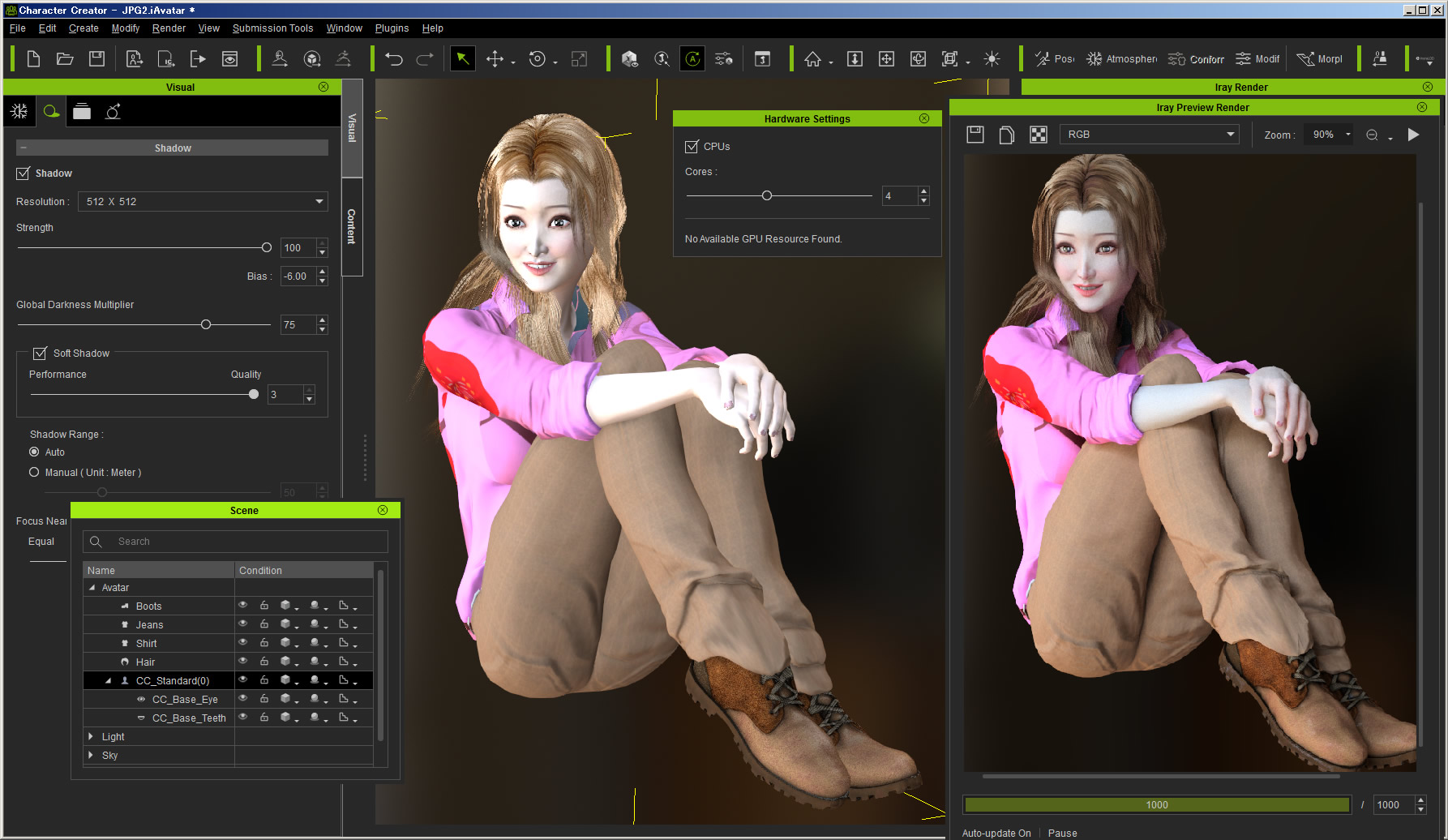Screen dimensions: 1448x840
Task: Select Auto shadow range radio
Action: pyautogui.click(x=34, y=452)
